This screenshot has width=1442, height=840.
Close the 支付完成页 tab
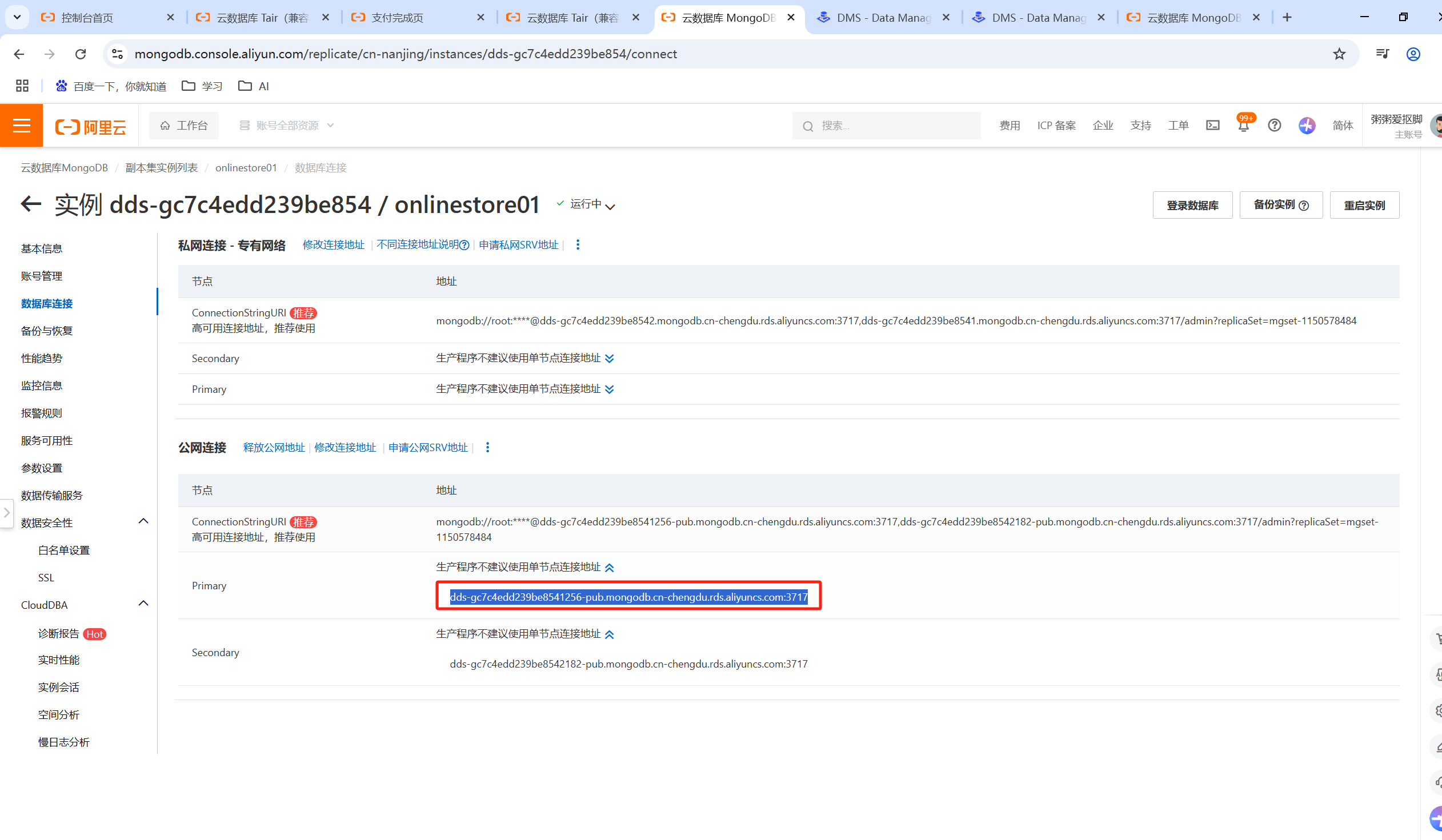click(480, 18)
